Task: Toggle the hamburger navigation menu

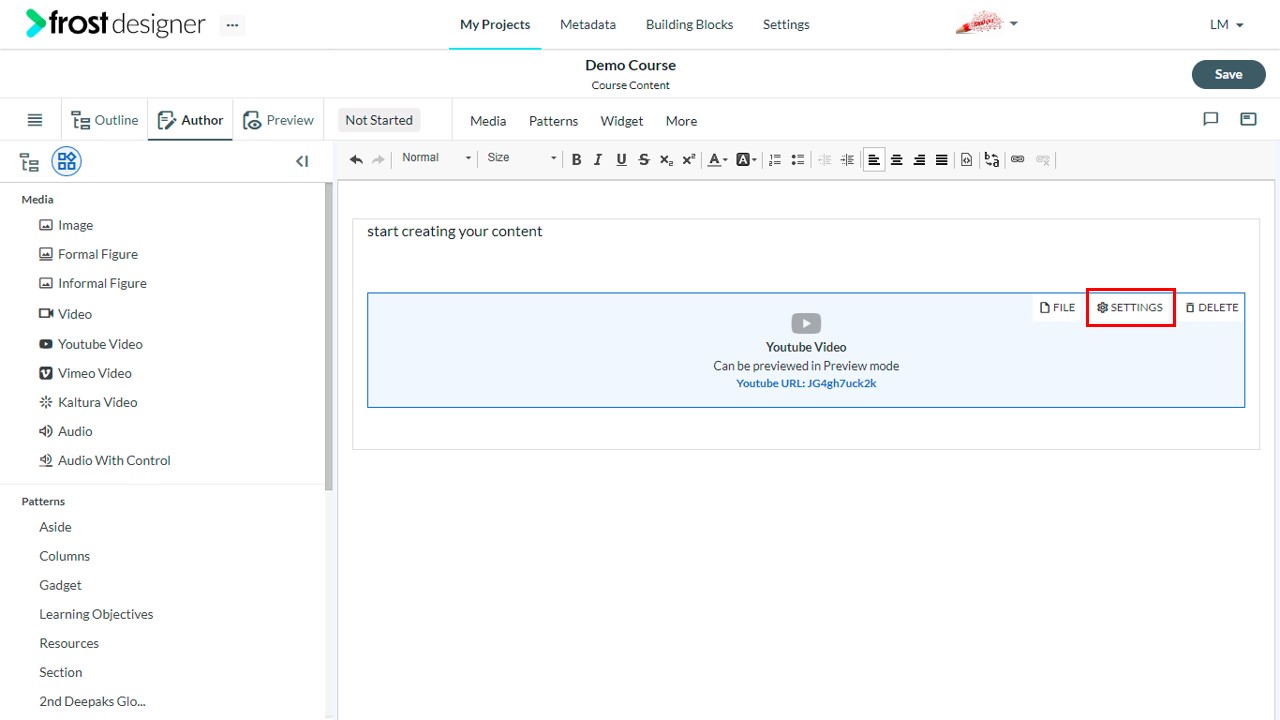Action: (x=35, y=120)
